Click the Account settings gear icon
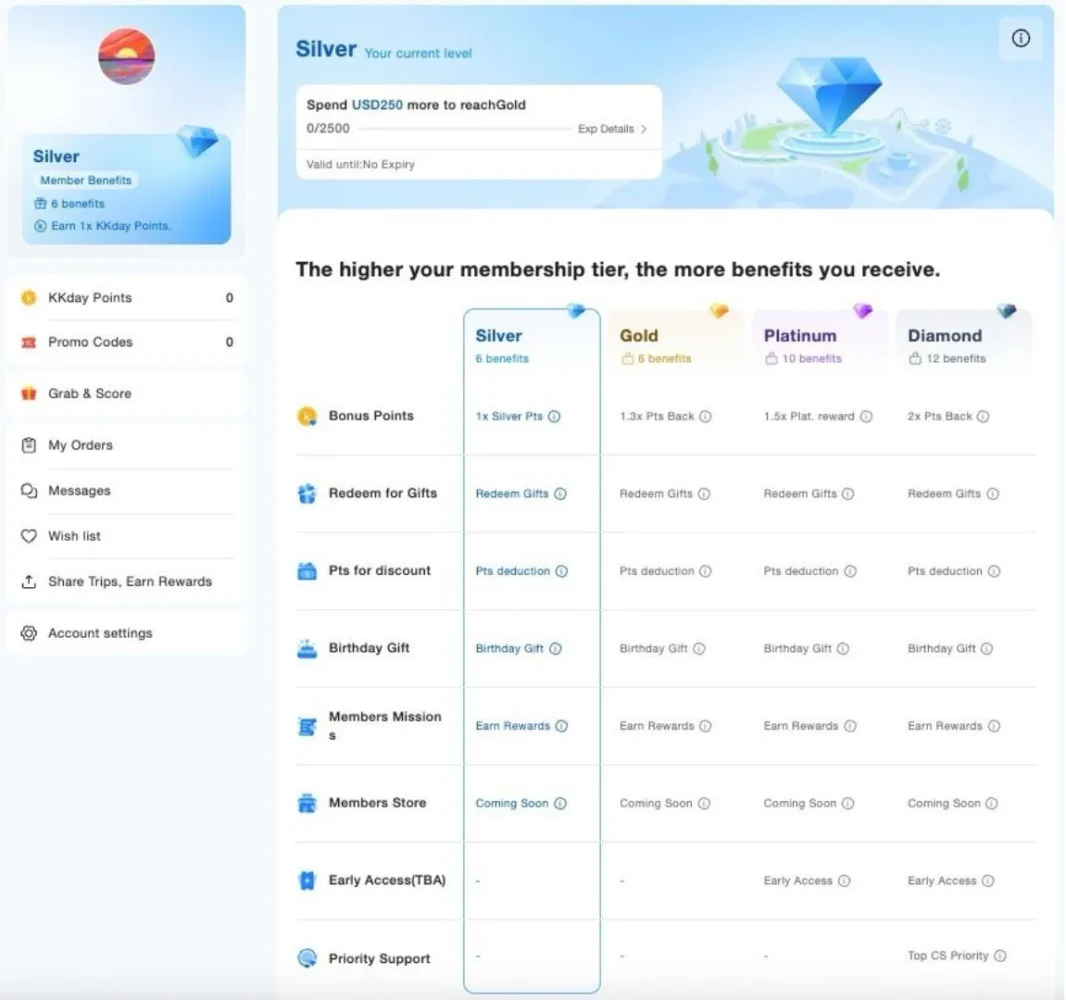 (29, 633)
